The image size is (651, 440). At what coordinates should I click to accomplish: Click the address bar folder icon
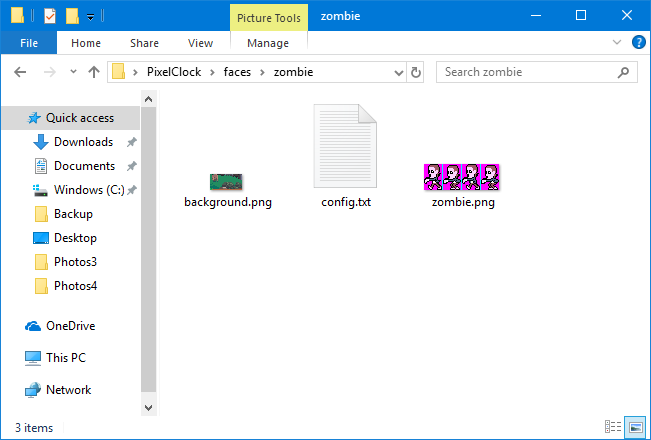tap(119, 72)
